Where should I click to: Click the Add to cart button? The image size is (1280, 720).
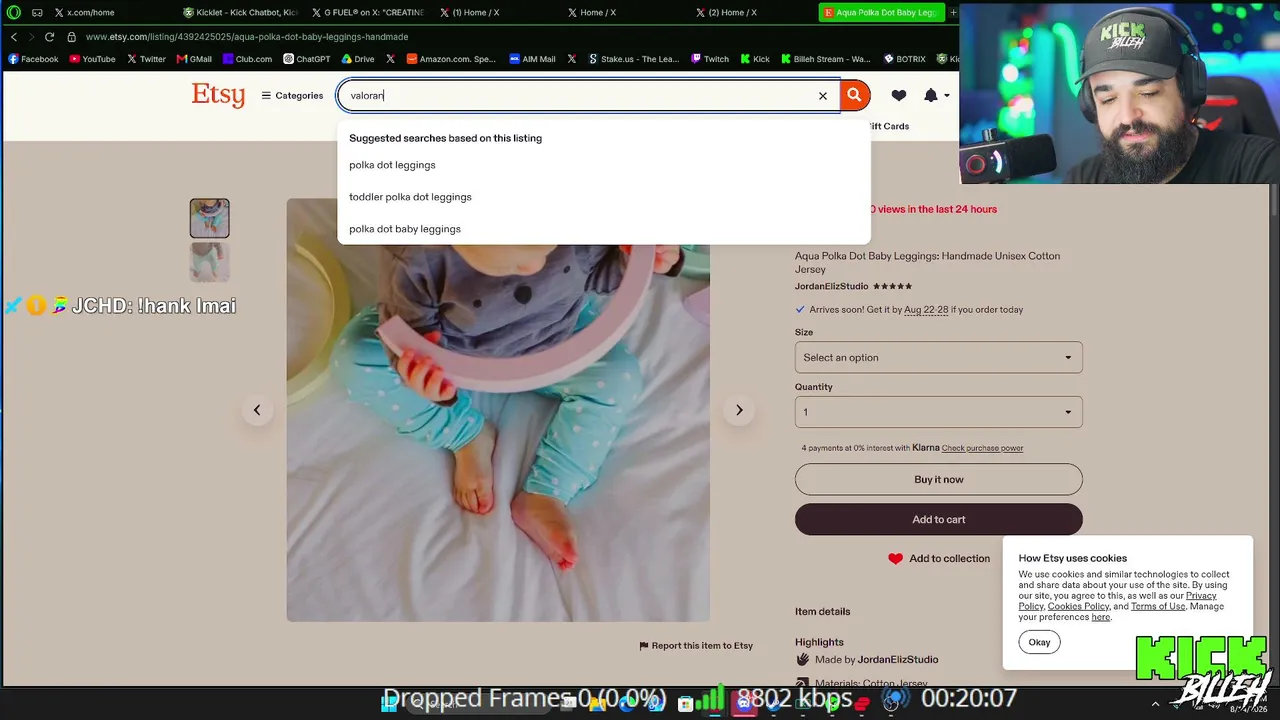939,520
